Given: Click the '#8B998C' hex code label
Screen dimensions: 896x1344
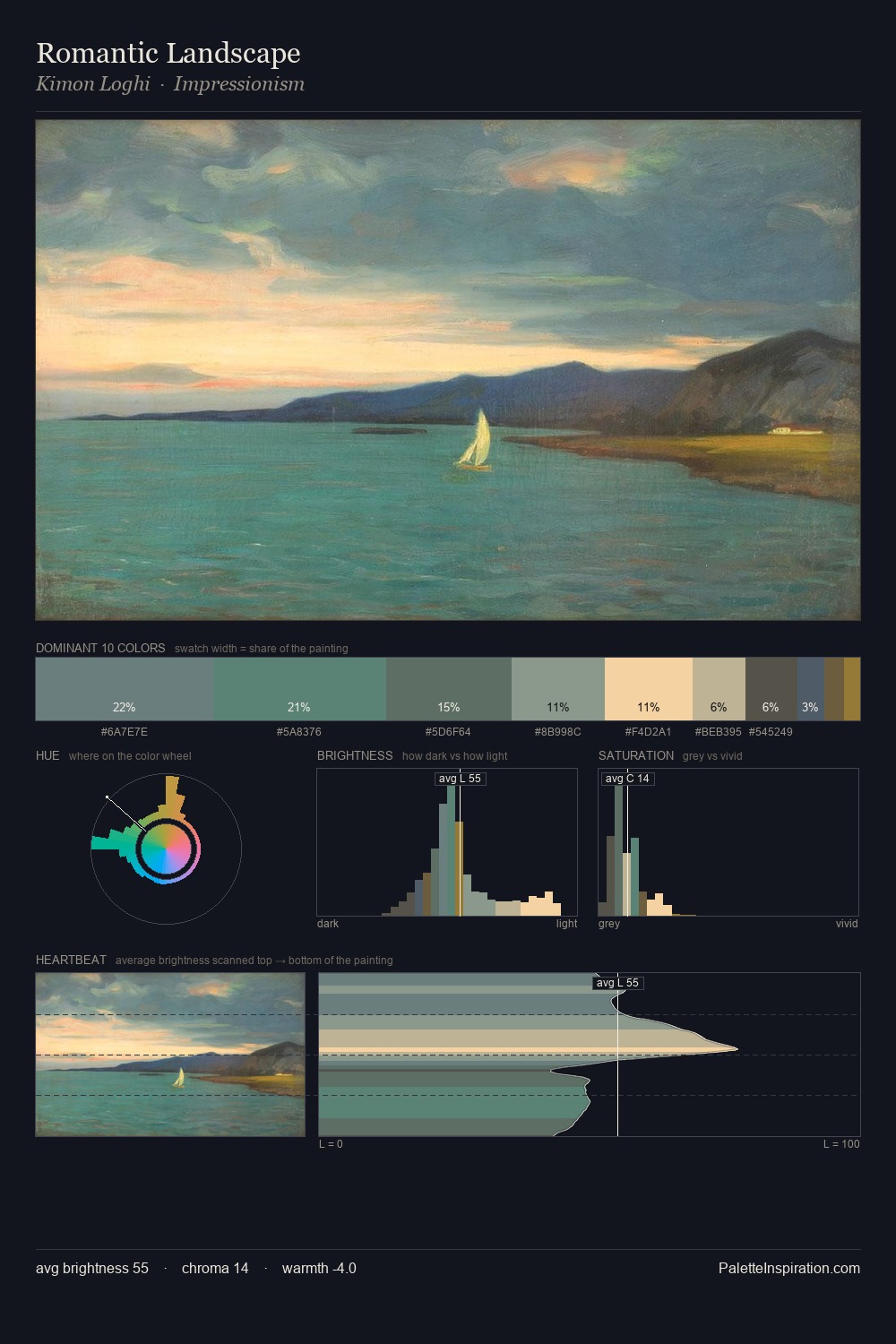Looking at the screenshot, I should point(558,732).
